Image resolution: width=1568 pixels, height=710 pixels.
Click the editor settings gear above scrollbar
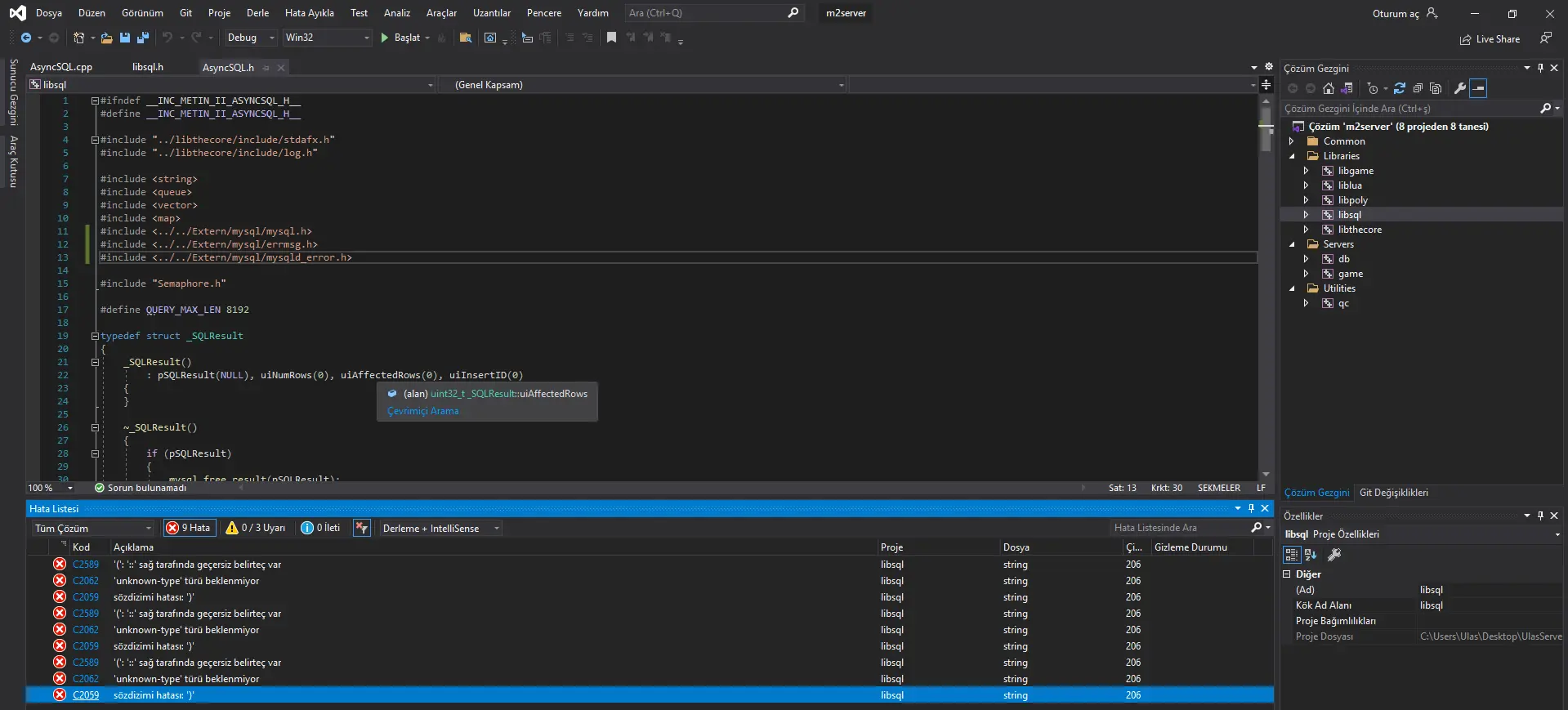tap(1268, 67)
